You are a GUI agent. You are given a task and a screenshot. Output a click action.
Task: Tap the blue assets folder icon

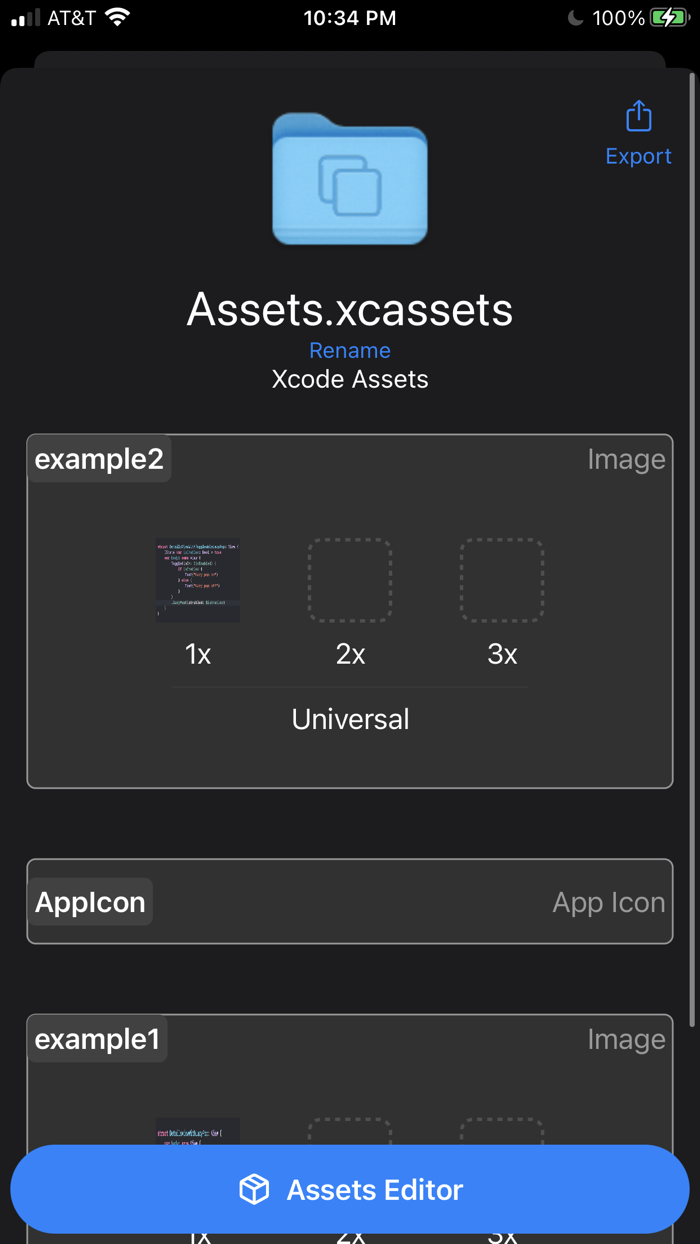[350, 180]
